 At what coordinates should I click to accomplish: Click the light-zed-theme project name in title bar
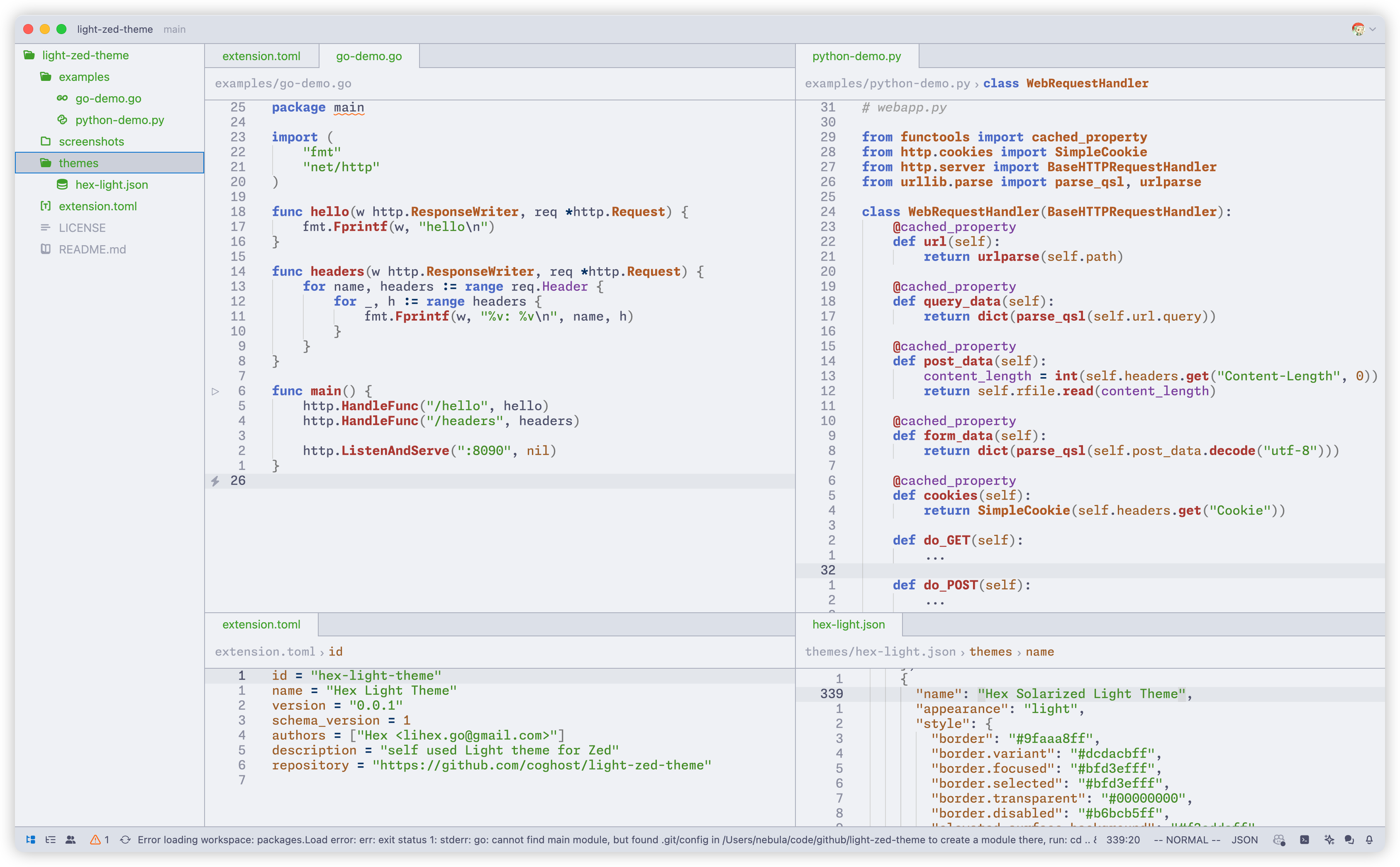click(x=115, y=29)
